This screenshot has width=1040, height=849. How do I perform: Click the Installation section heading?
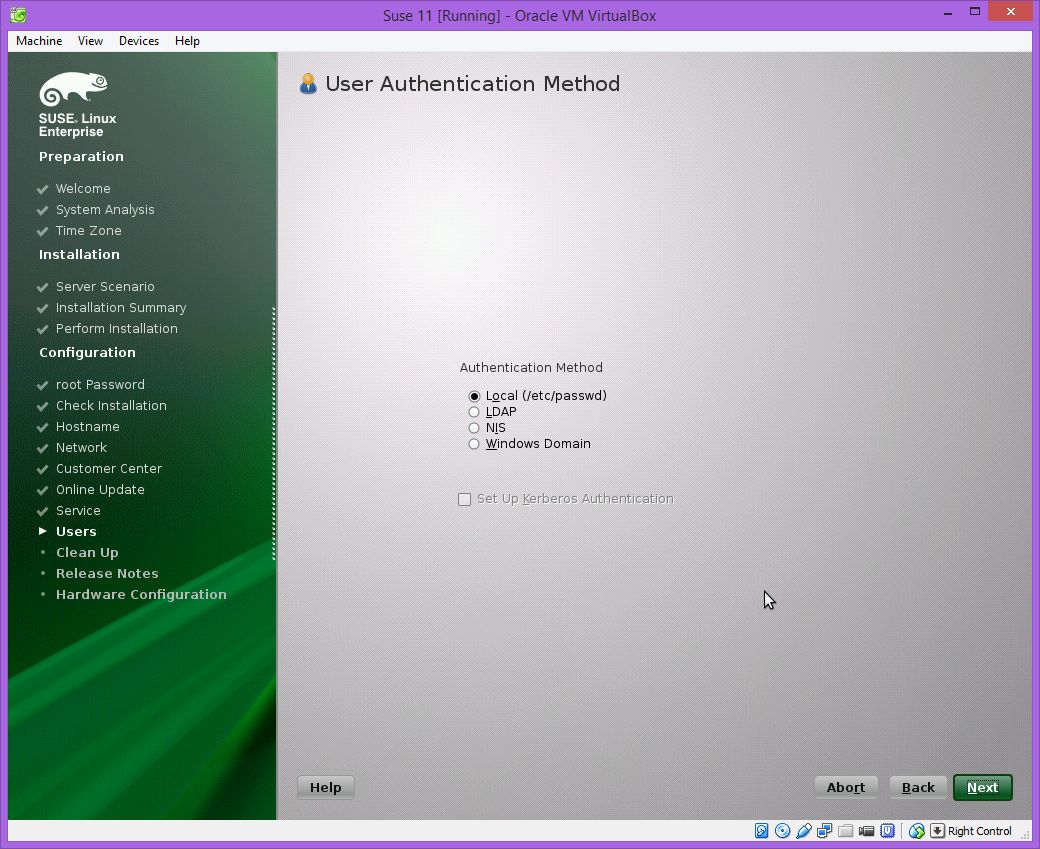click(79, 255)
